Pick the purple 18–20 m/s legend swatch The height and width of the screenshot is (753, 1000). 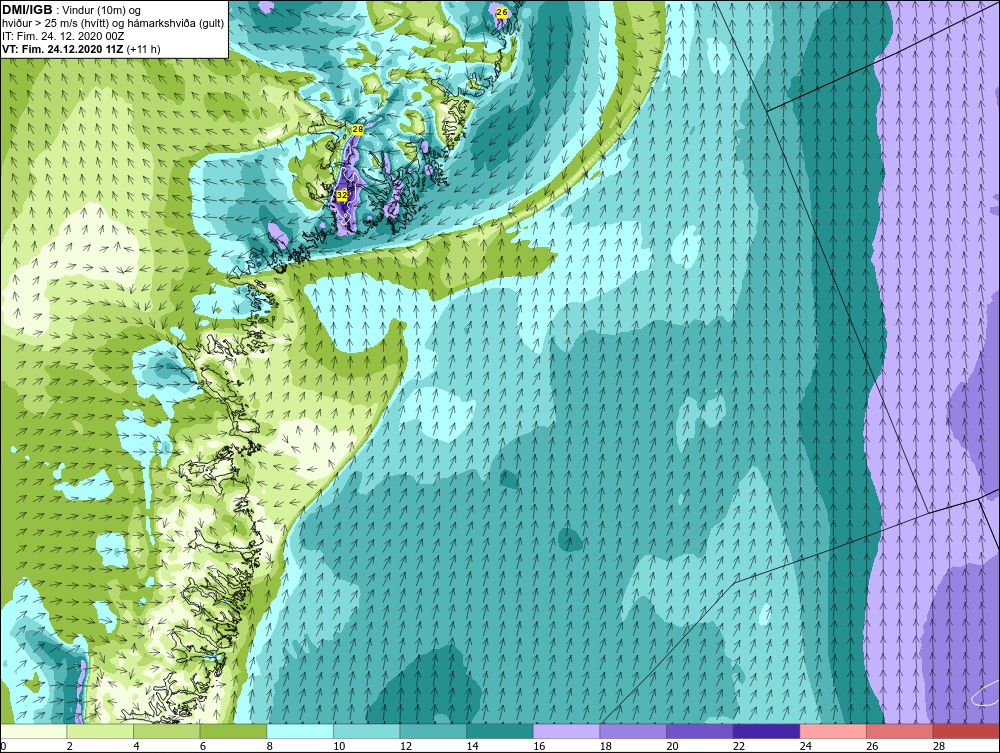coord(633,731)
